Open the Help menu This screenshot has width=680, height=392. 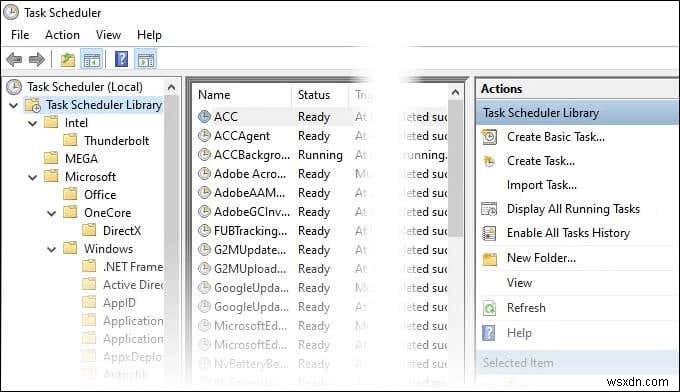149,35
